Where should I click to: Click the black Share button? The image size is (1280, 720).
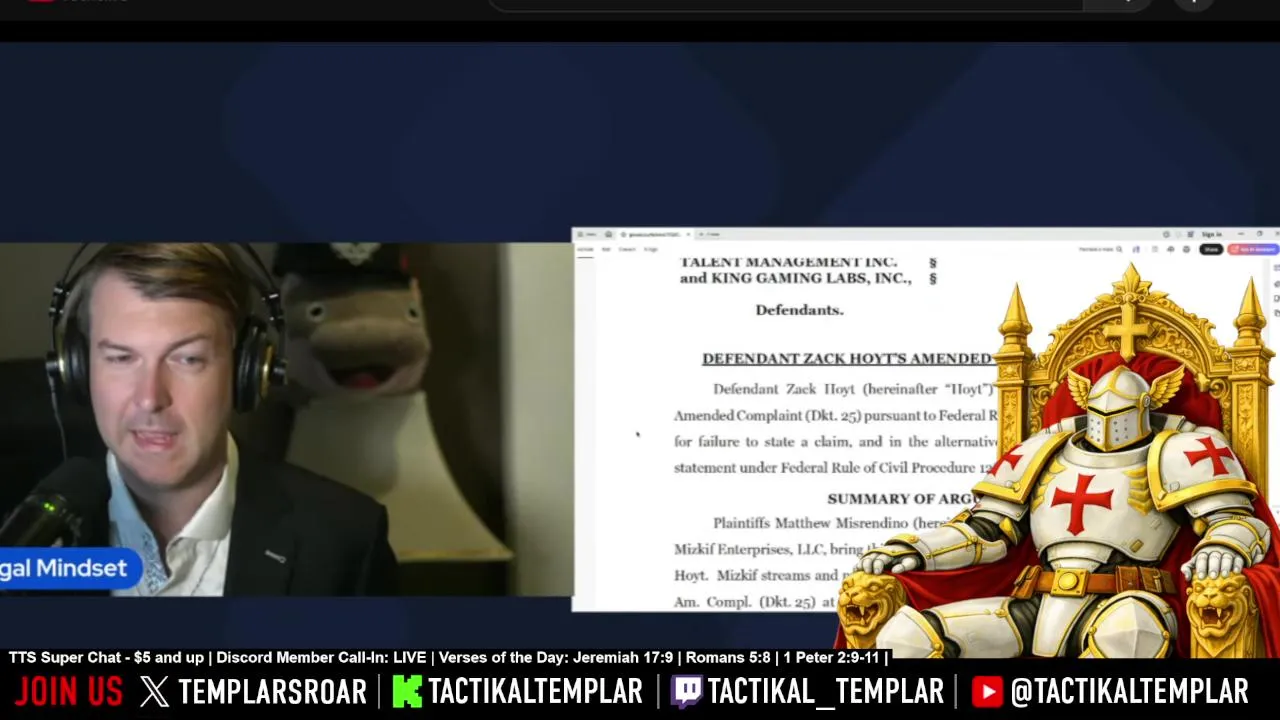pyautogui.click(x=1211, y=249)
